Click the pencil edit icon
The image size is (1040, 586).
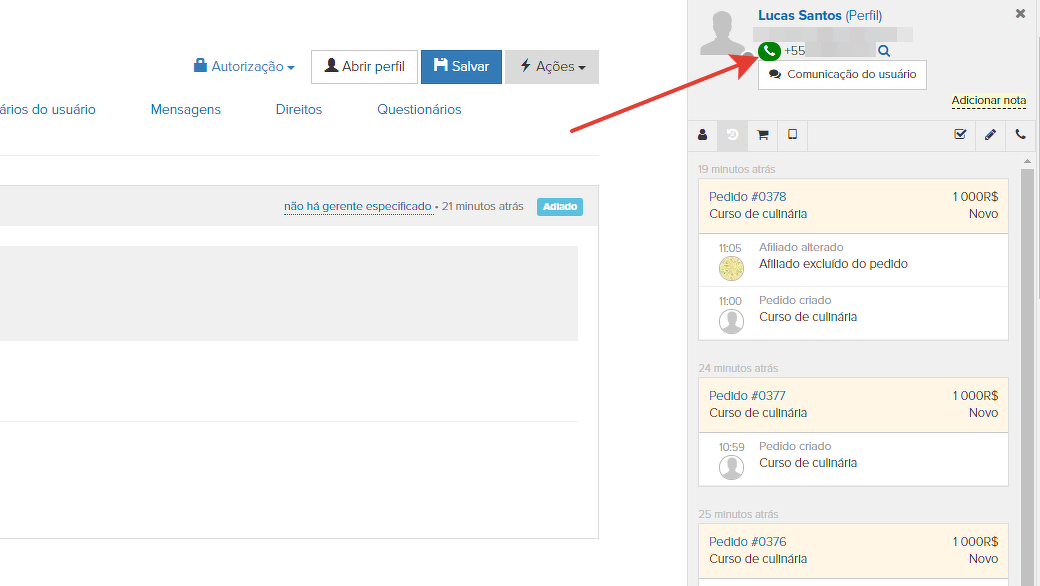point(990,135)
